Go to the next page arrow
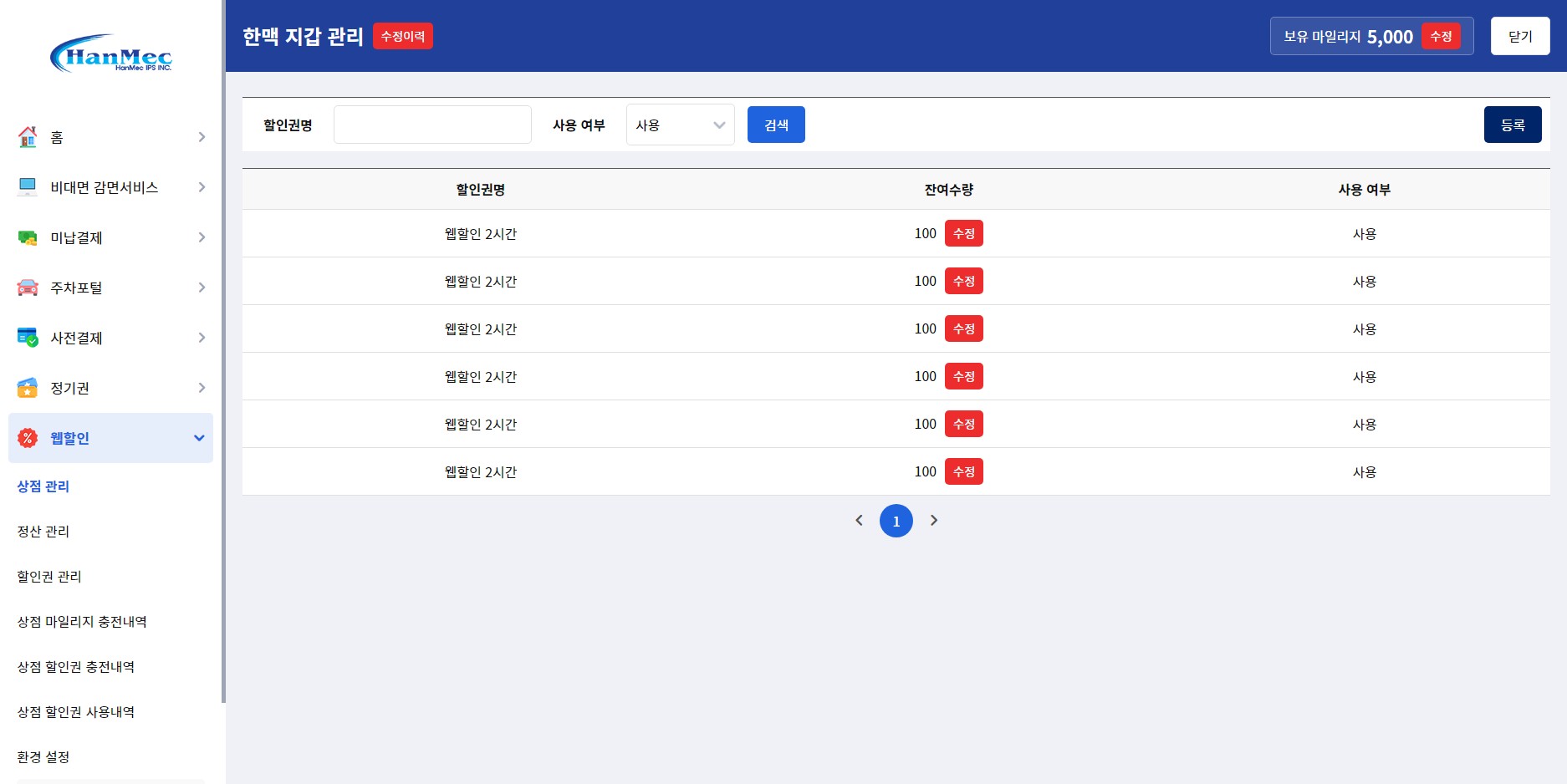This screenshot has width=1567, height=784. (934, 520)
